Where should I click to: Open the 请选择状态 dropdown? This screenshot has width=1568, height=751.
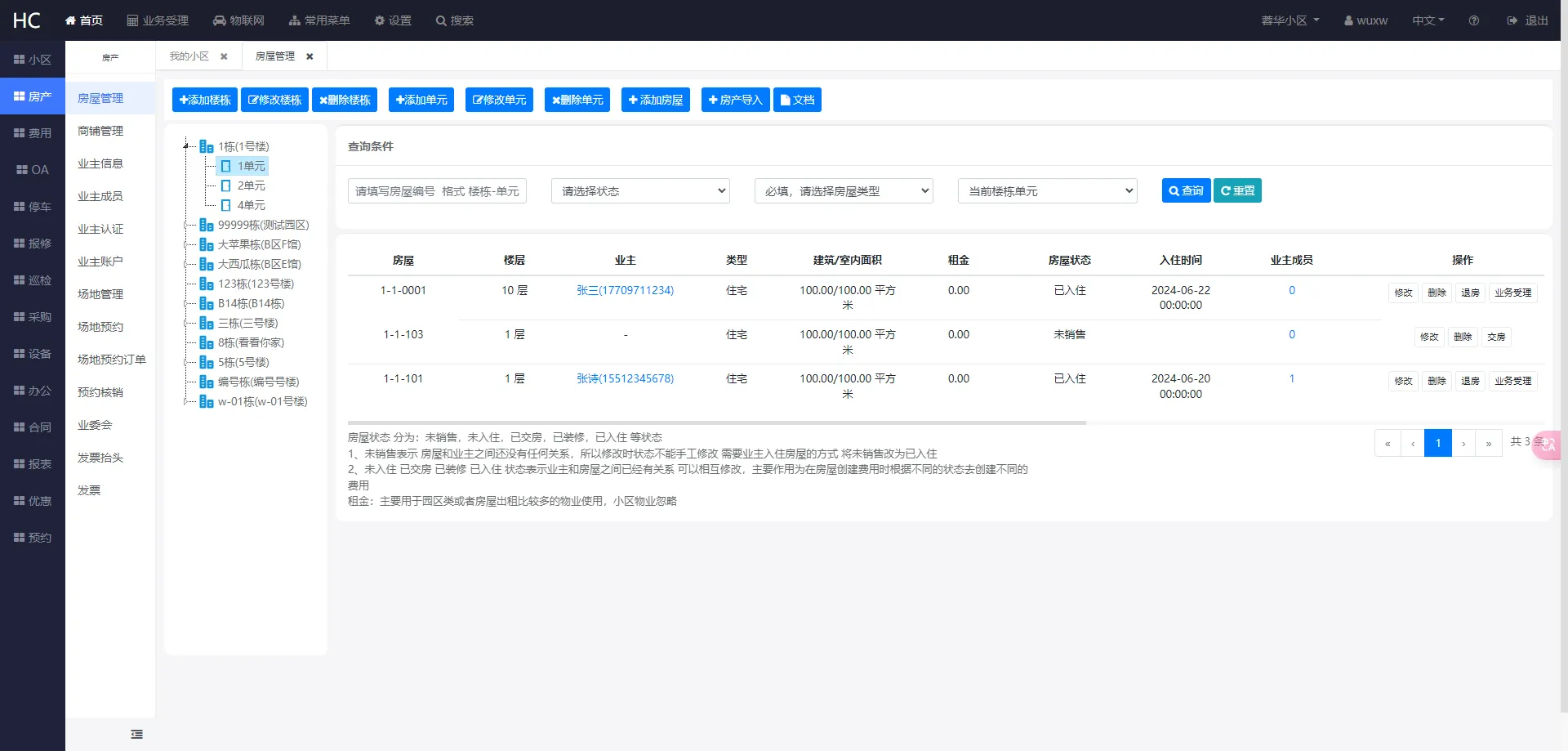pos(640,191)
